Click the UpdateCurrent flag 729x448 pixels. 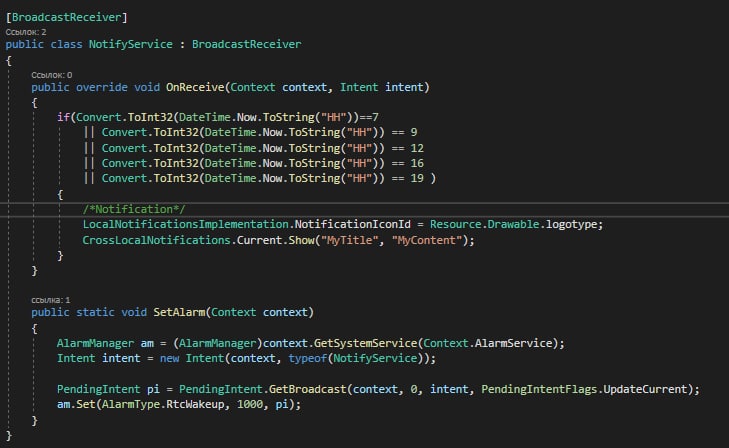(645, 389)
